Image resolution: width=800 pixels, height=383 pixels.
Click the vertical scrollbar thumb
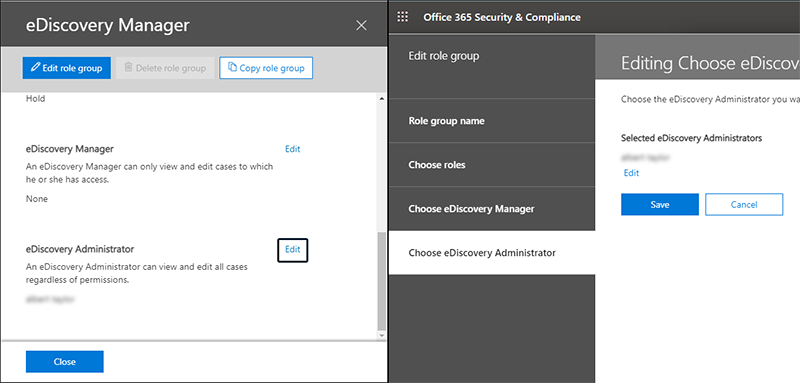[x=382, y=282]
